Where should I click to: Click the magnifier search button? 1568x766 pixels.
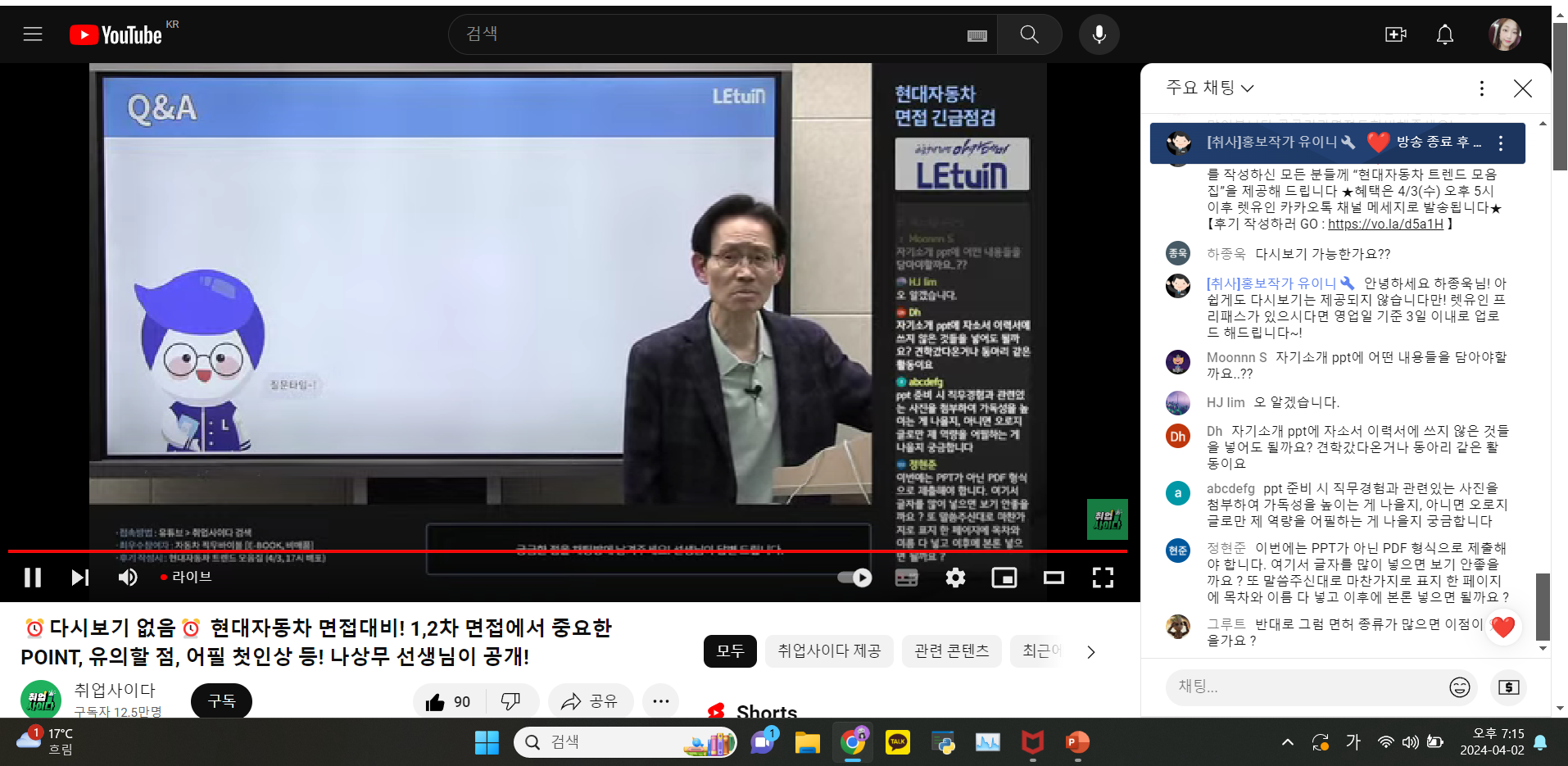click(1030, 34)
